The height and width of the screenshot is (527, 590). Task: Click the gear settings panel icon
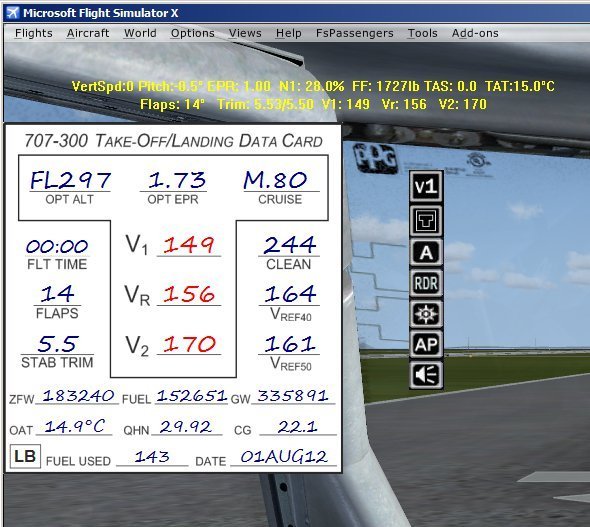(x=426, y=313)
